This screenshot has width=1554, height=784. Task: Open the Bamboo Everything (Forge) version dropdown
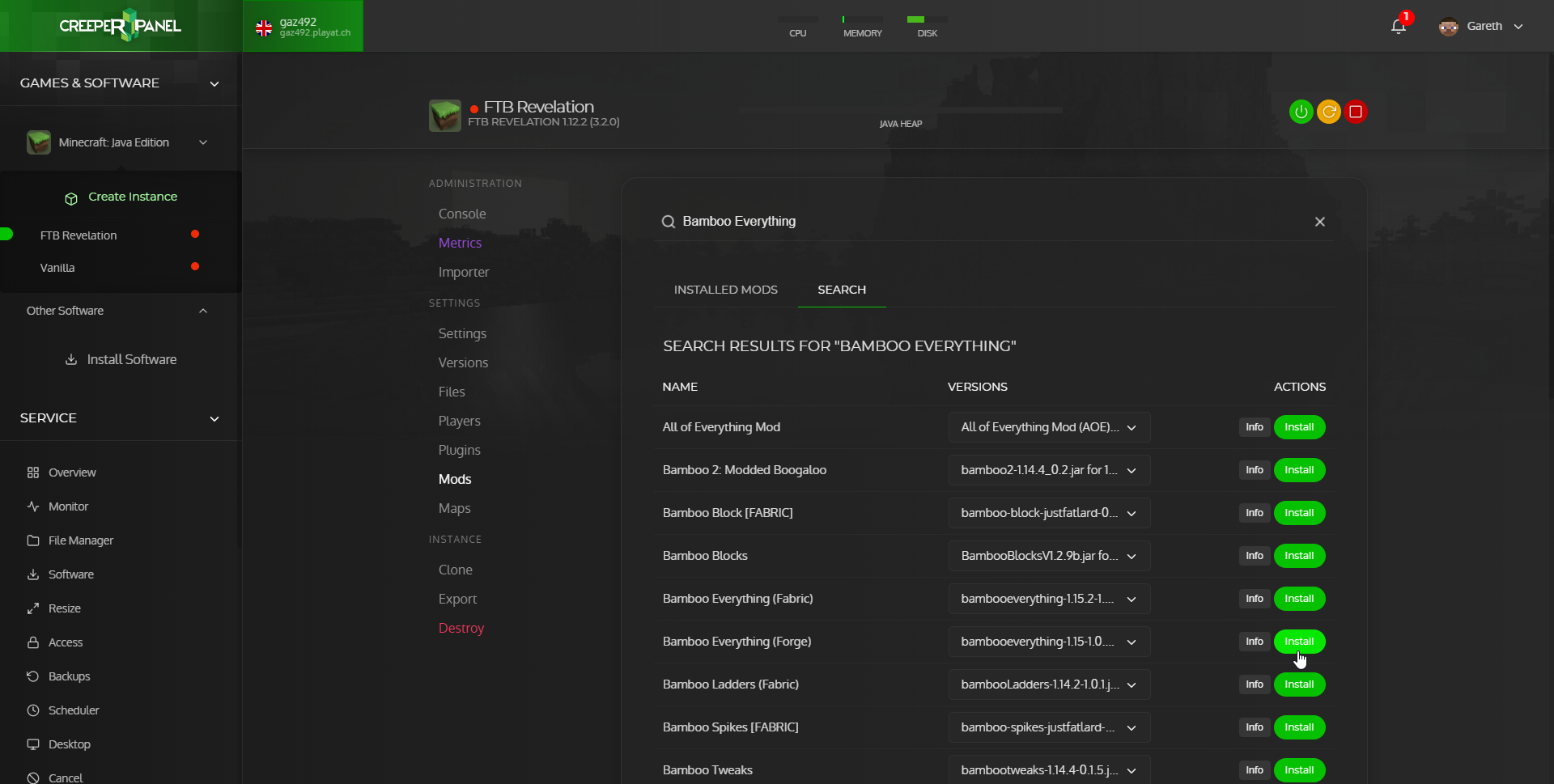1049,642
